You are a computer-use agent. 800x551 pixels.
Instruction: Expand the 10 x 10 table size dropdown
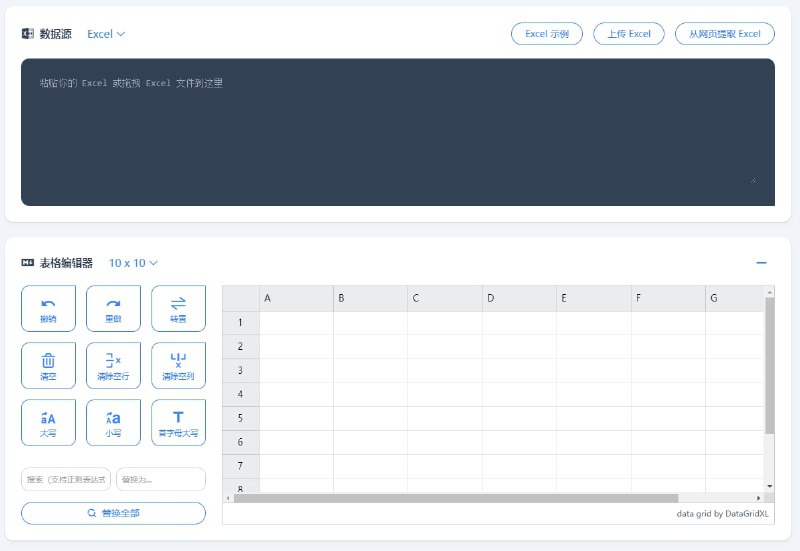[134, 263]
